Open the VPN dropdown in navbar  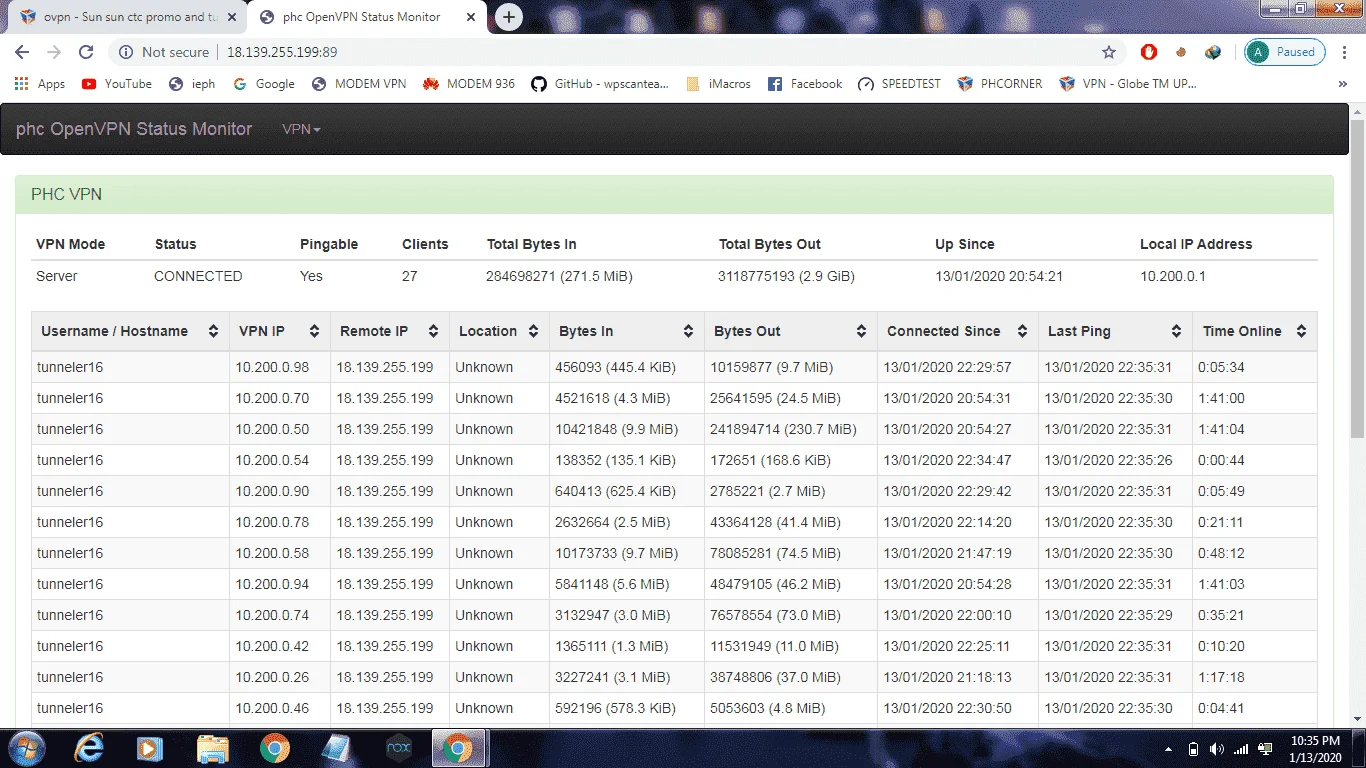(301, 129)
